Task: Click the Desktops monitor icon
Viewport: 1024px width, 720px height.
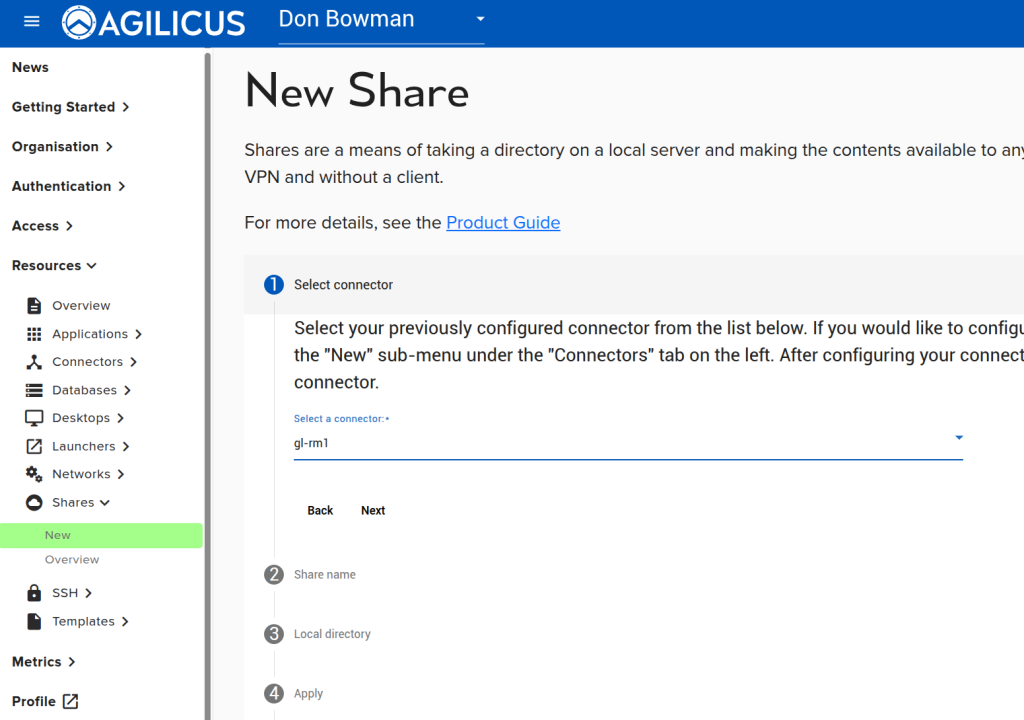Action: point(34,418)
